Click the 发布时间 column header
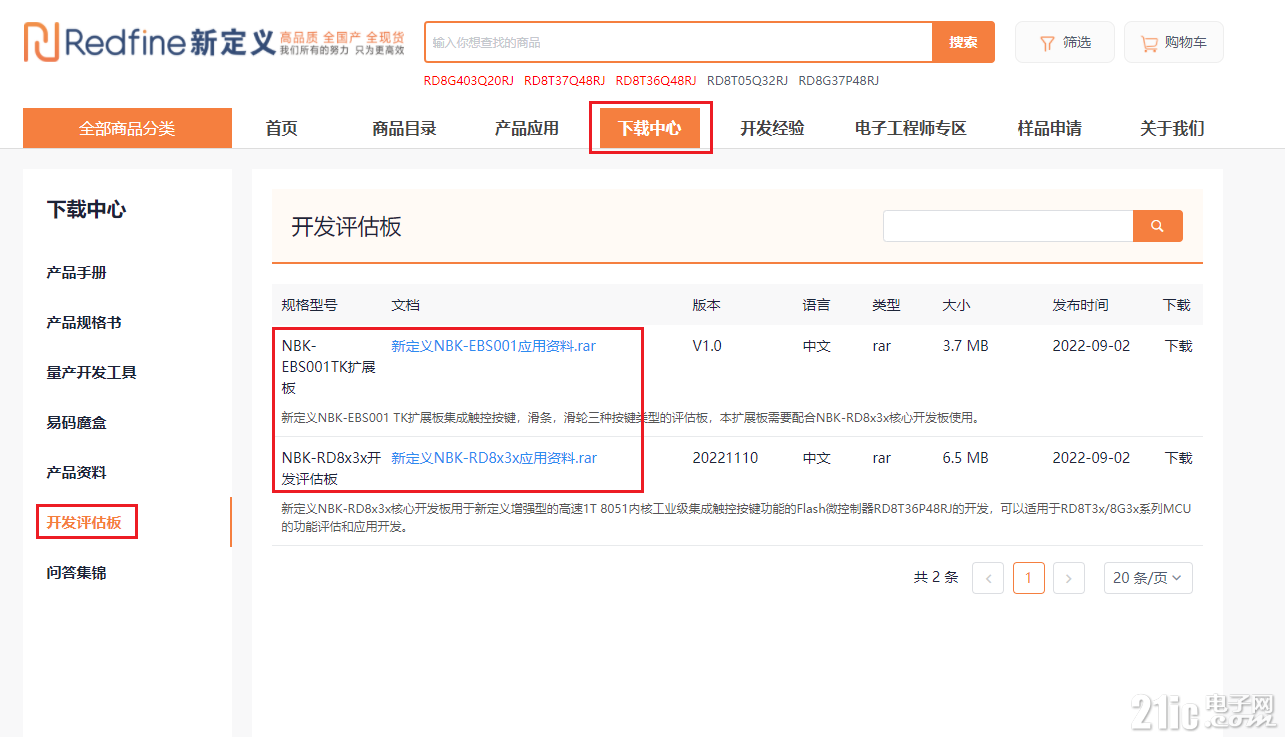 tap(1080, 305)
